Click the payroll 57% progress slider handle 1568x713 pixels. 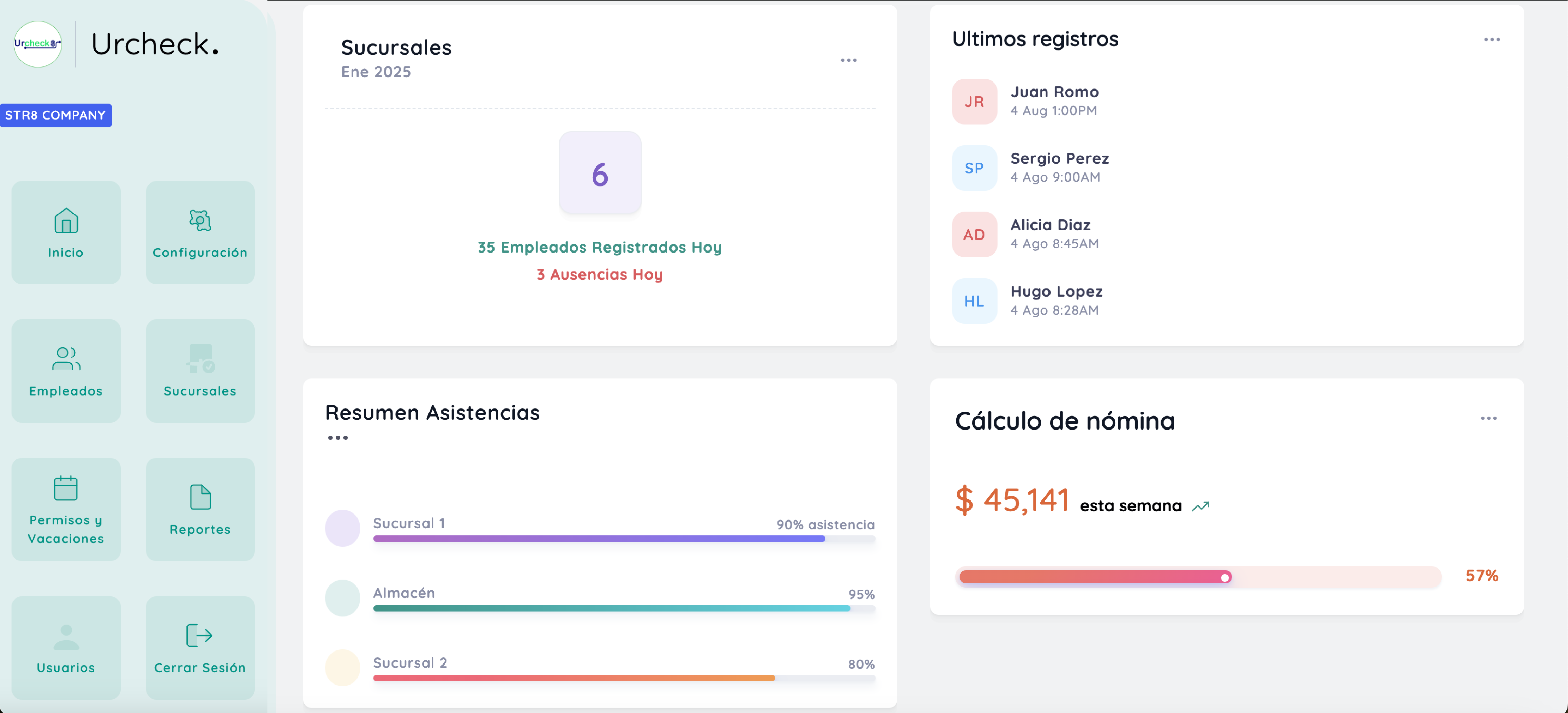pos(1225,577)
